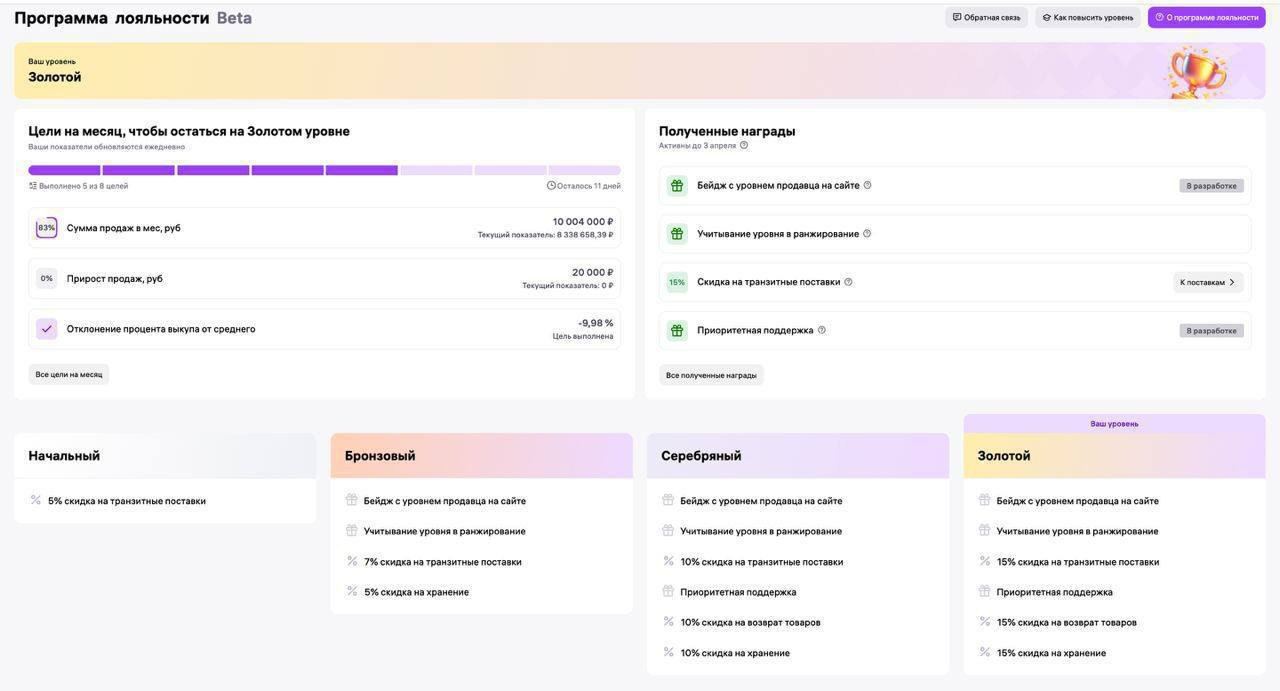Image resolution: width=1280 pixels, height=691 pixels.
Task: Click the gold trophy image in the level banner
Action: [1196, 71]
